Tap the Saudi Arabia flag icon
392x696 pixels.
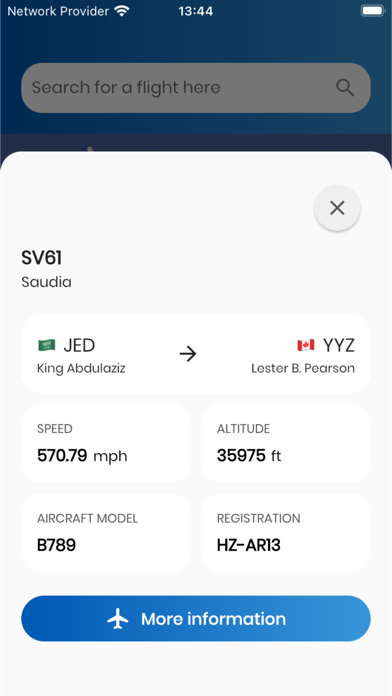click(47, 345)
